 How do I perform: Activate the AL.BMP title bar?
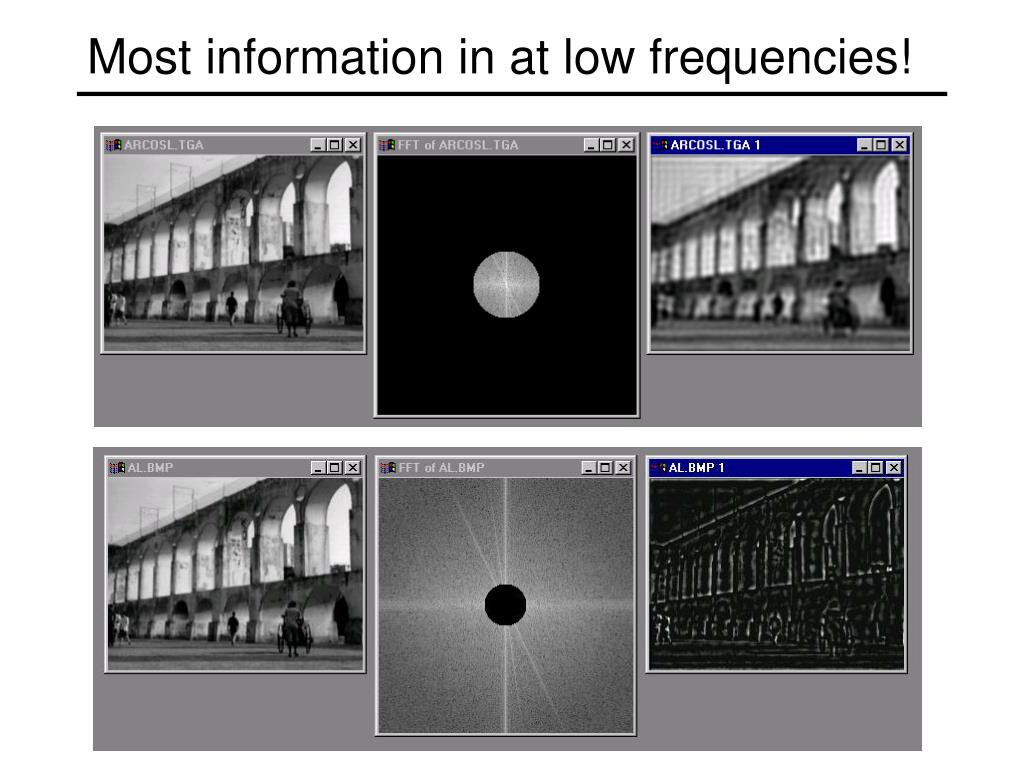point(235,468)
